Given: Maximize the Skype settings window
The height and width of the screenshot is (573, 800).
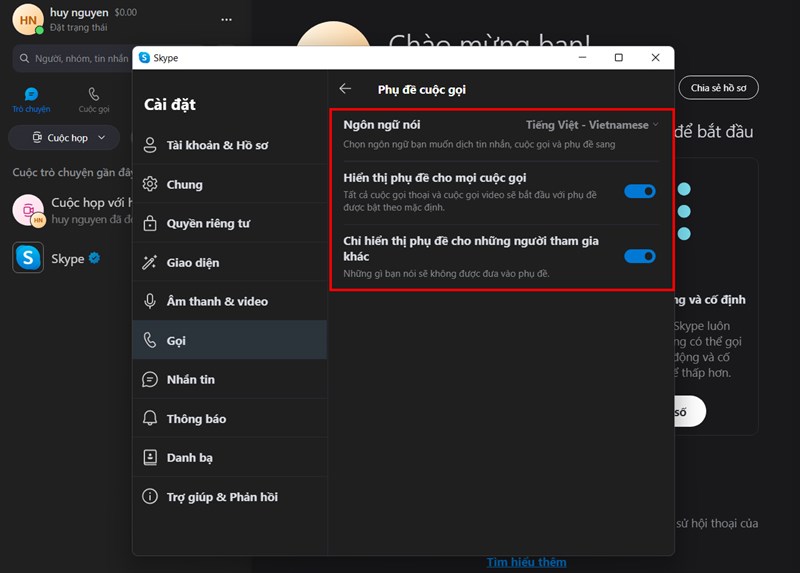Looking at the screenshot, I should (619, 58).
